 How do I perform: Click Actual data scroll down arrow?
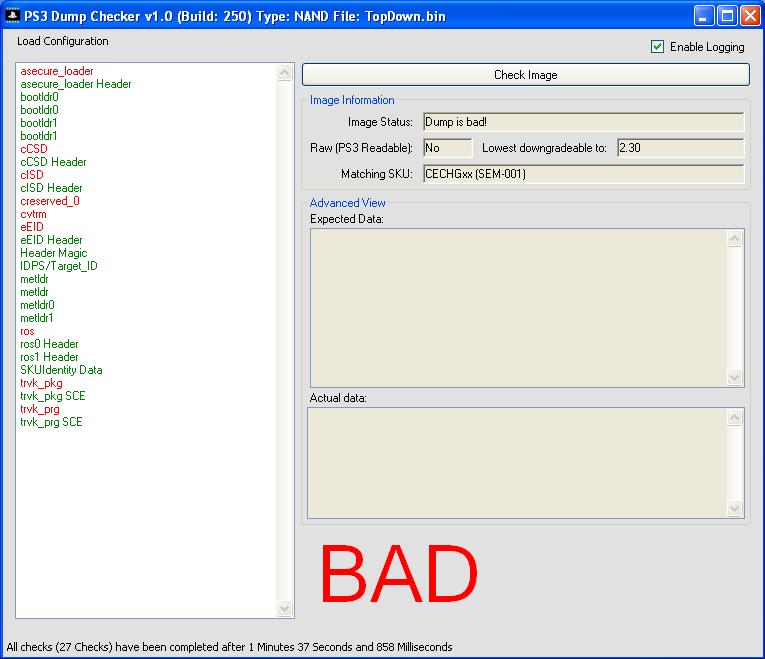(x=735, y=508)
